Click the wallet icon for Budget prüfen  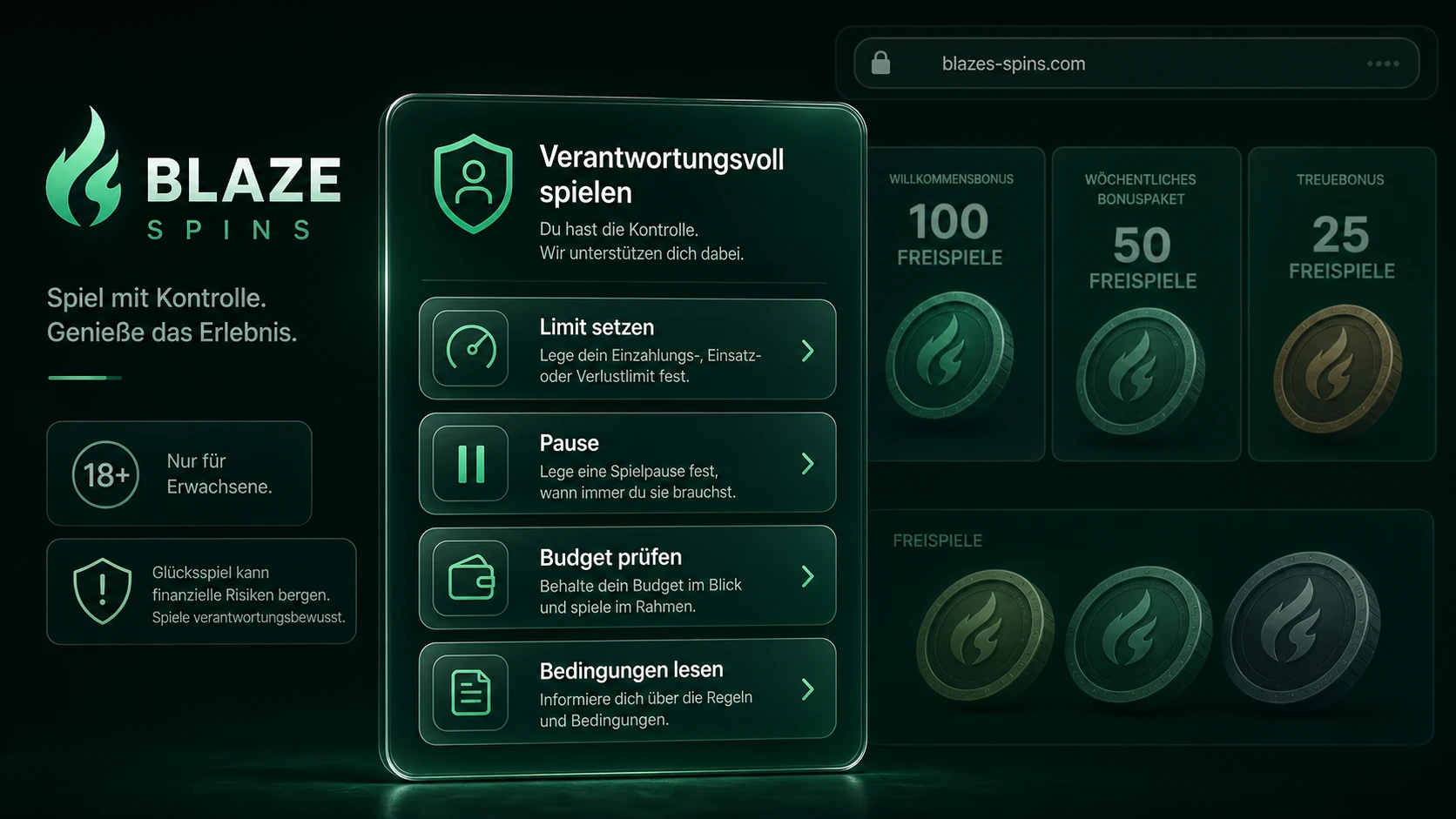coord(471,578)
